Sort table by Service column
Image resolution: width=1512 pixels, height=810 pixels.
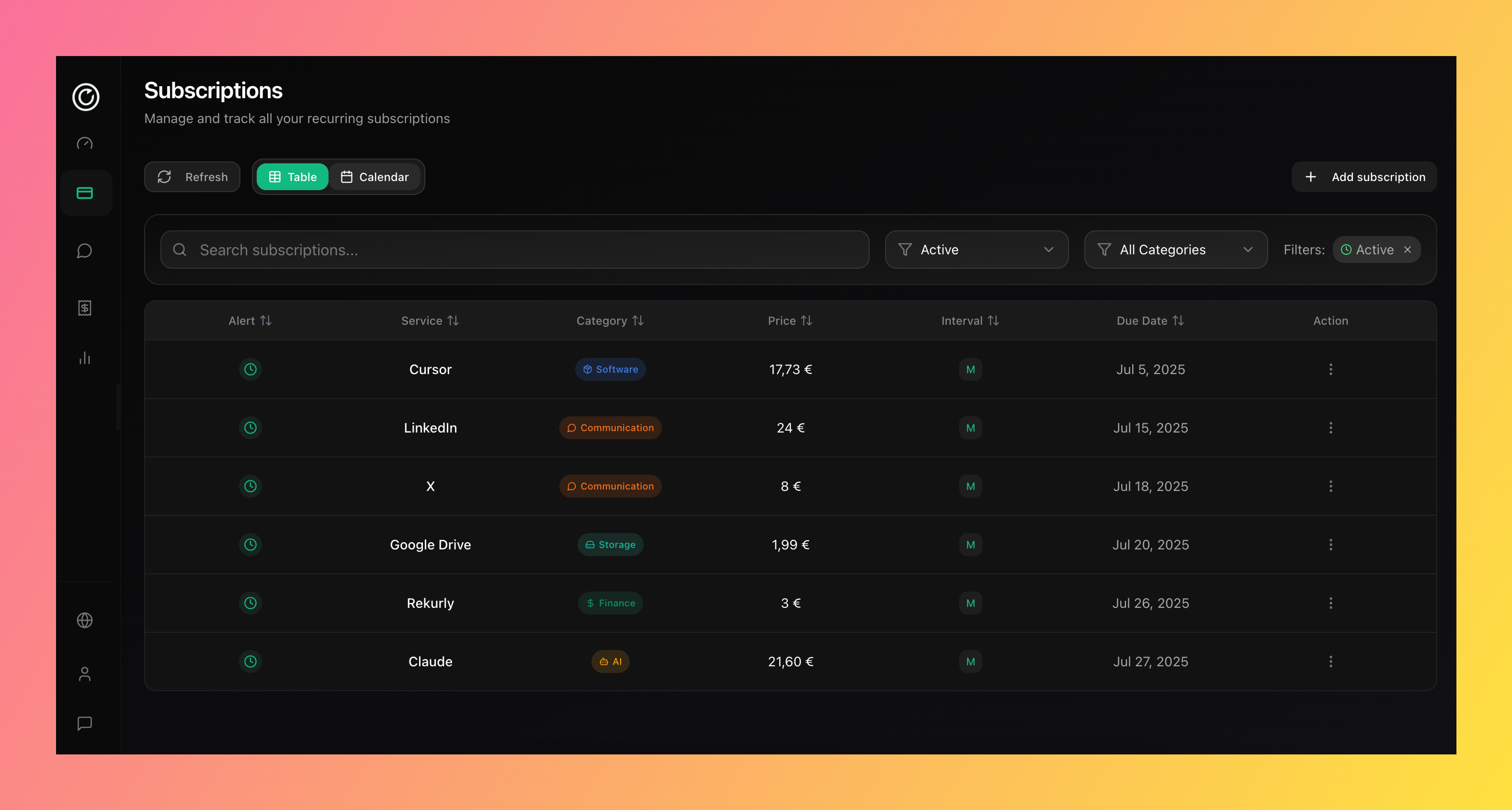click(430, 320)
